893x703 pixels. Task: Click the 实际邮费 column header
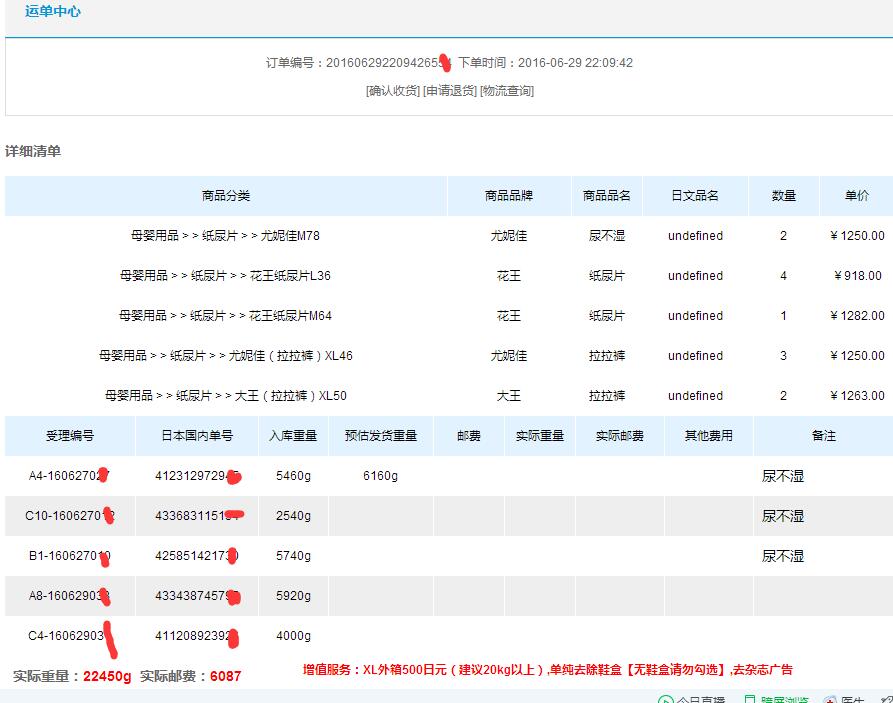(x=620, y=436)
